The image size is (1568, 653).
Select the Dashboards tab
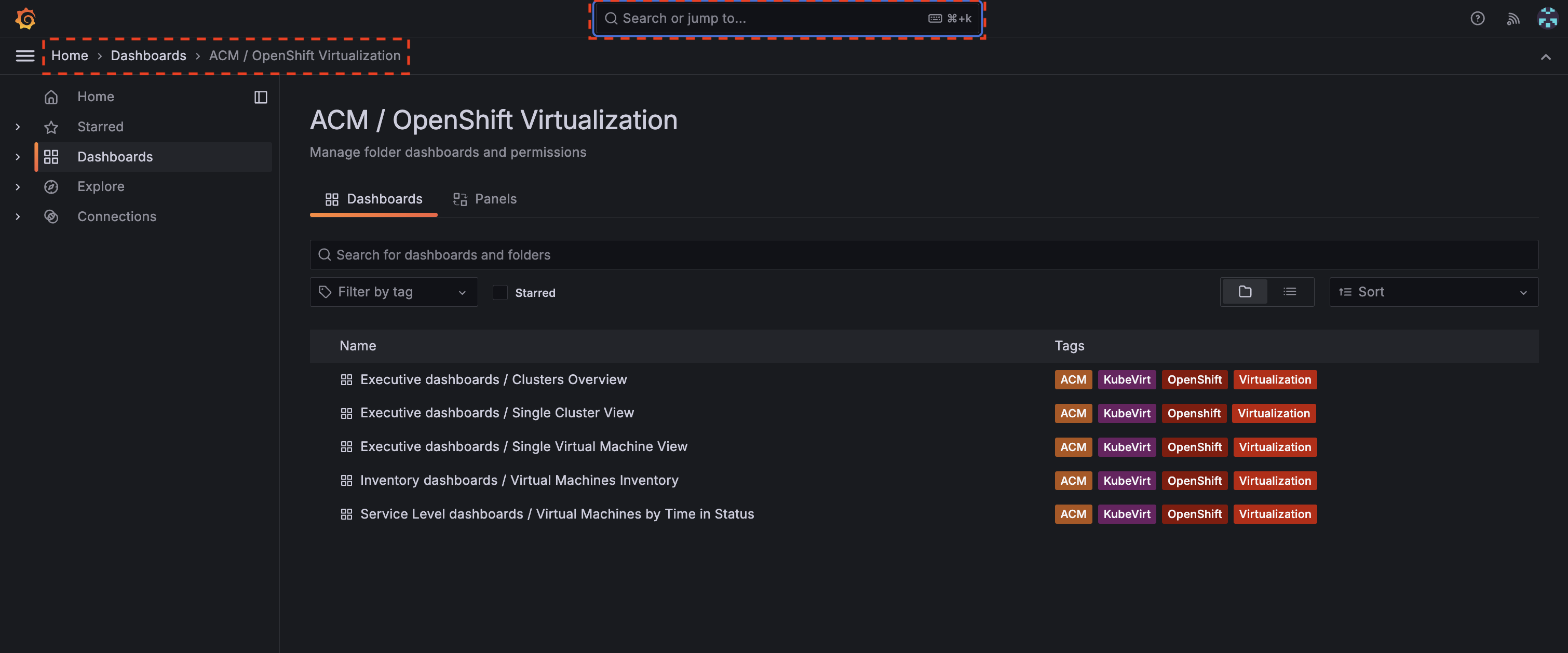click(x=373, y=200)
